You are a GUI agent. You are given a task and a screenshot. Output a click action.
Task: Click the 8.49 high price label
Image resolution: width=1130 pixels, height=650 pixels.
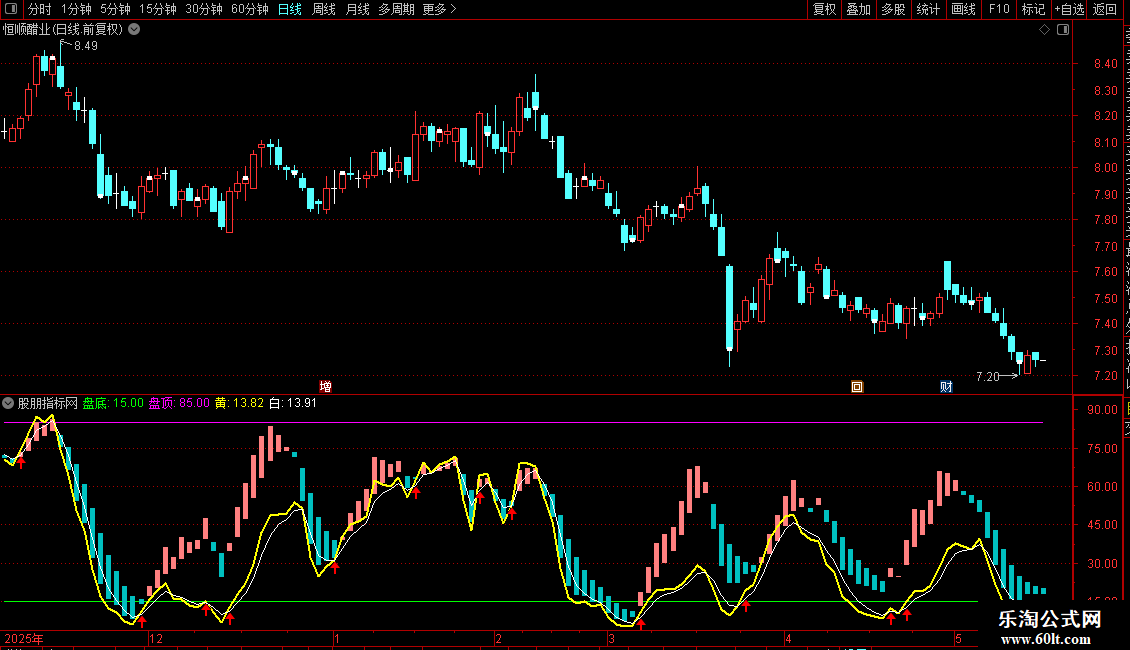click(86, 46)
